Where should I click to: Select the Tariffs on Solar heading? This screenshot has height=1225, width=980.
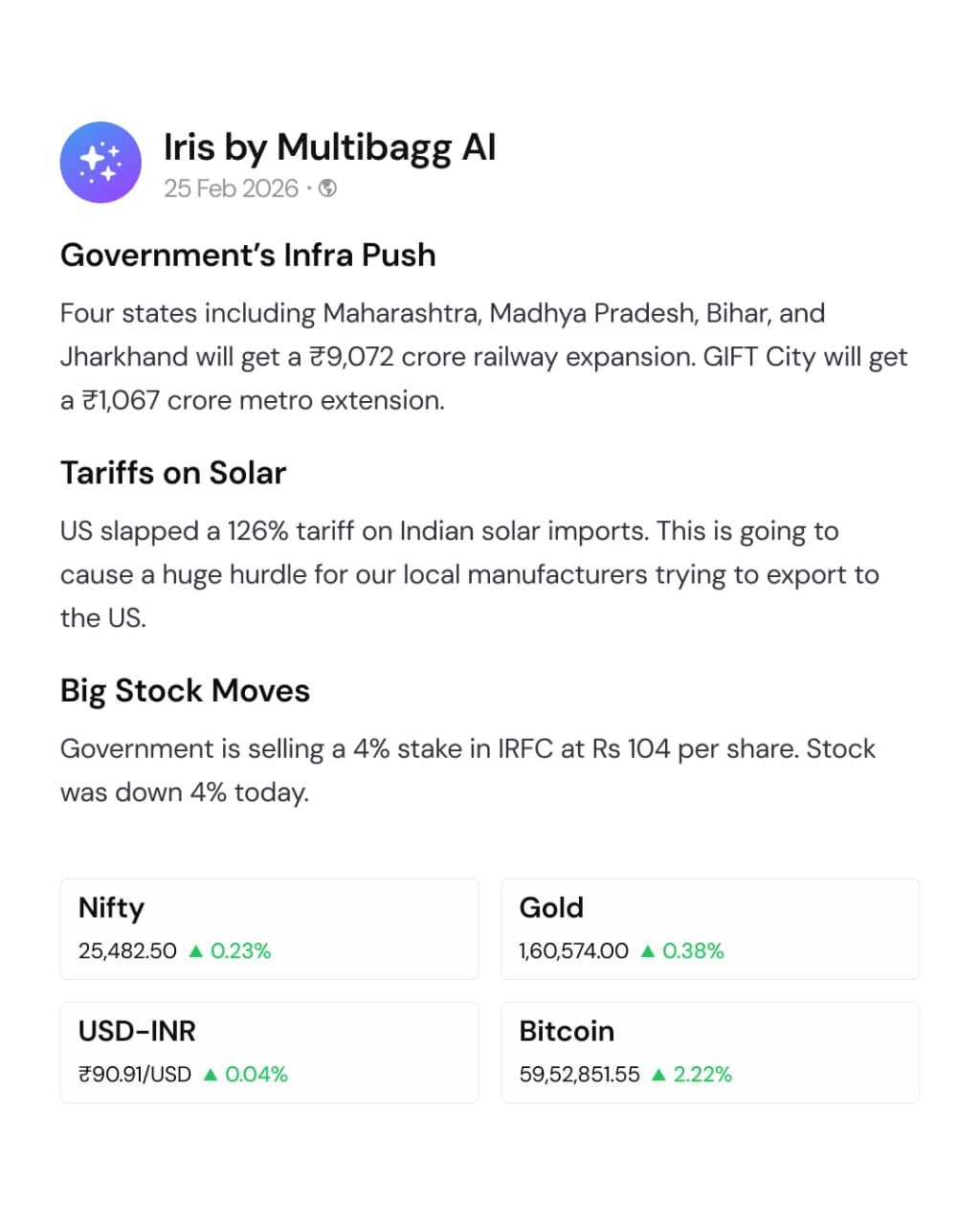[x=173, y=473]
